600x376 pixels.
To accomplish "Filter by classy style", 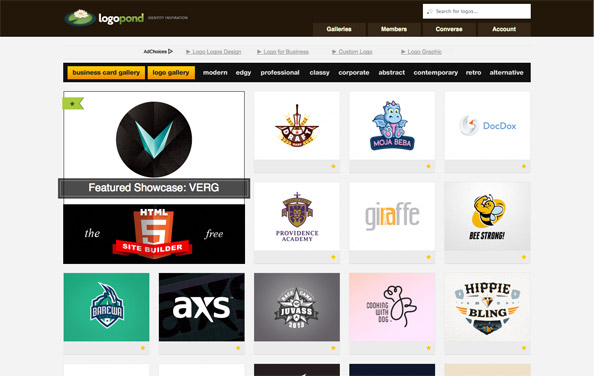I will [320, 73].
